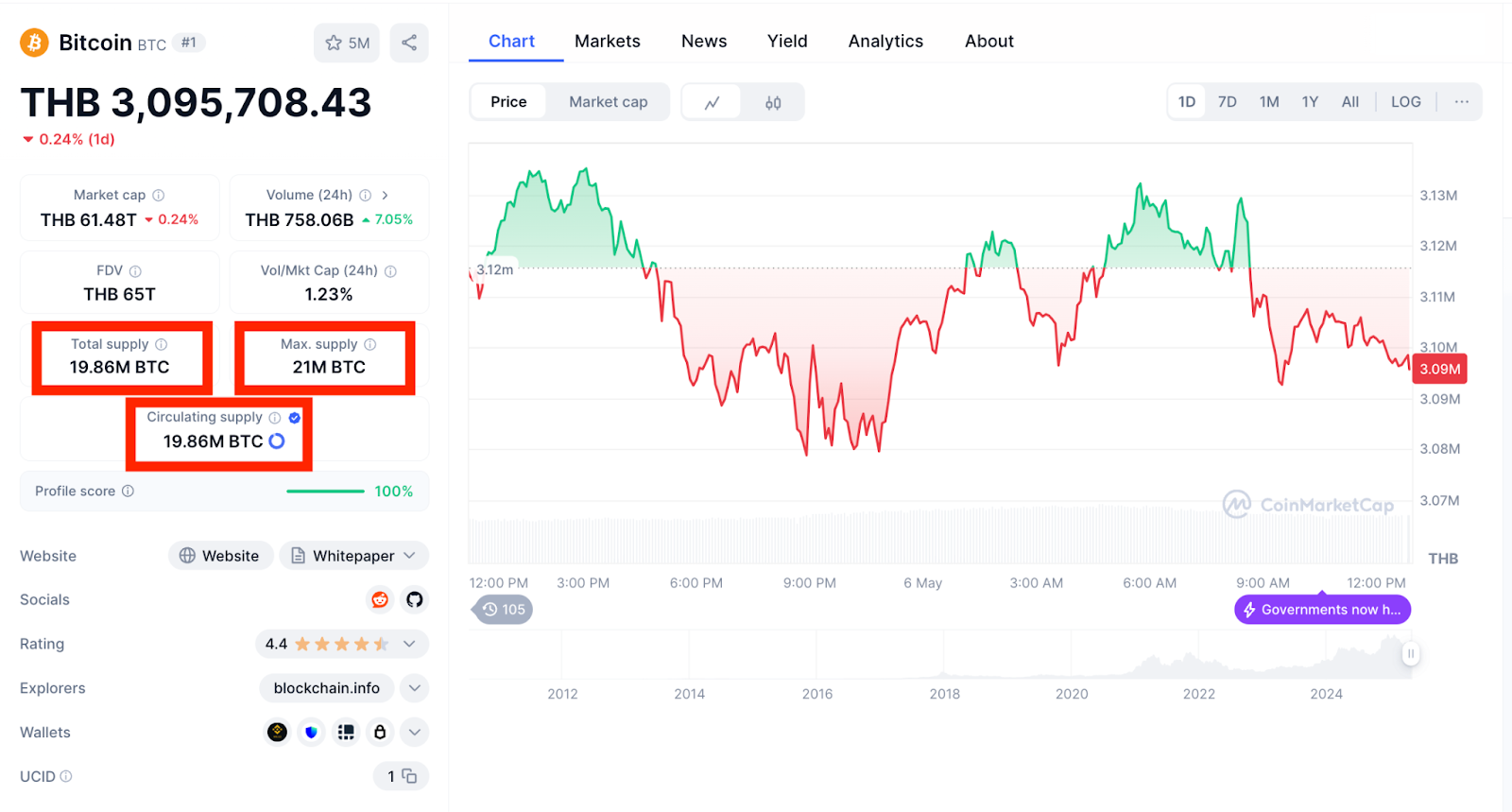The height and width of the screenshot is (812, 1512).
Task: Toggle chart to Market cap view
Action: [x=608, y=102]
